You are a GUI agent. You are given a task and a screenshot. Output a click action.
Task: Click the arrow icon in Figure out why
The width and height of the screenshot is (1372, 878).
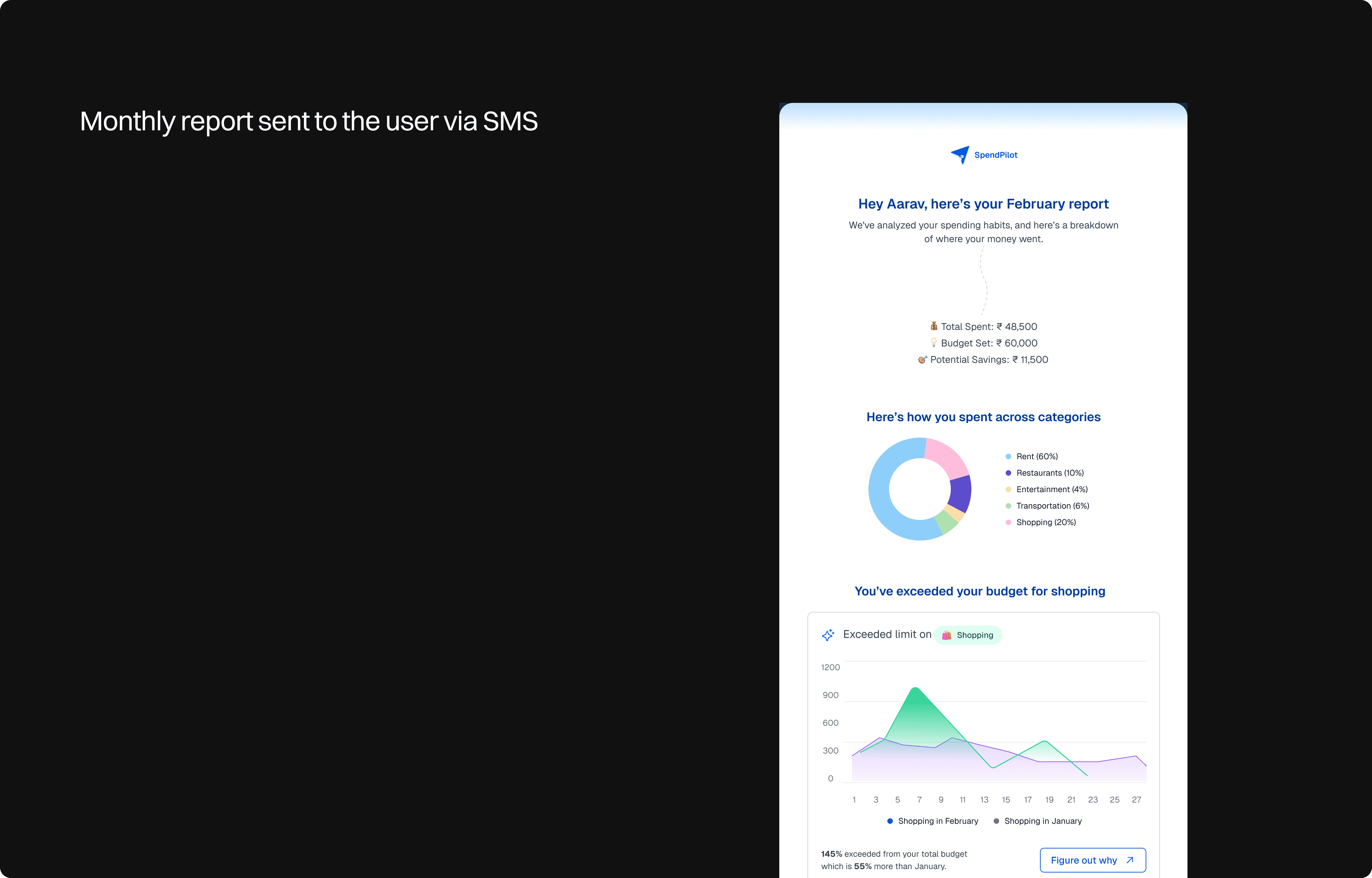click(1130, 860)
